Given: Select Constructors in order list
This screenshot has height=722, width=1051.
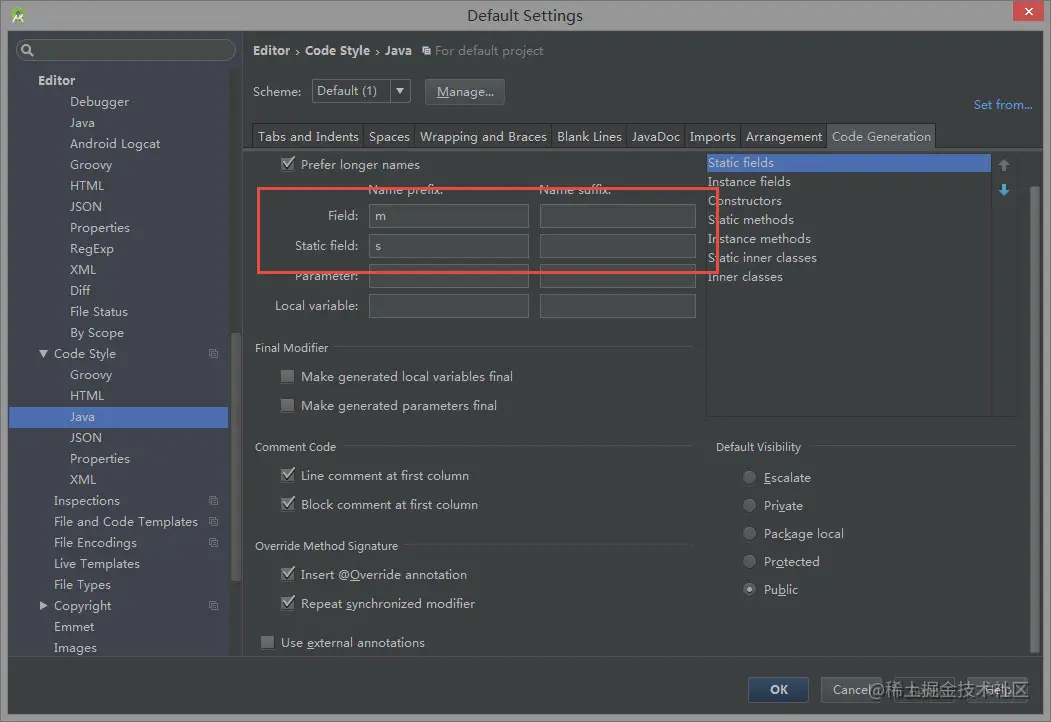Looking at the screenshot, I should coord(849,200).
